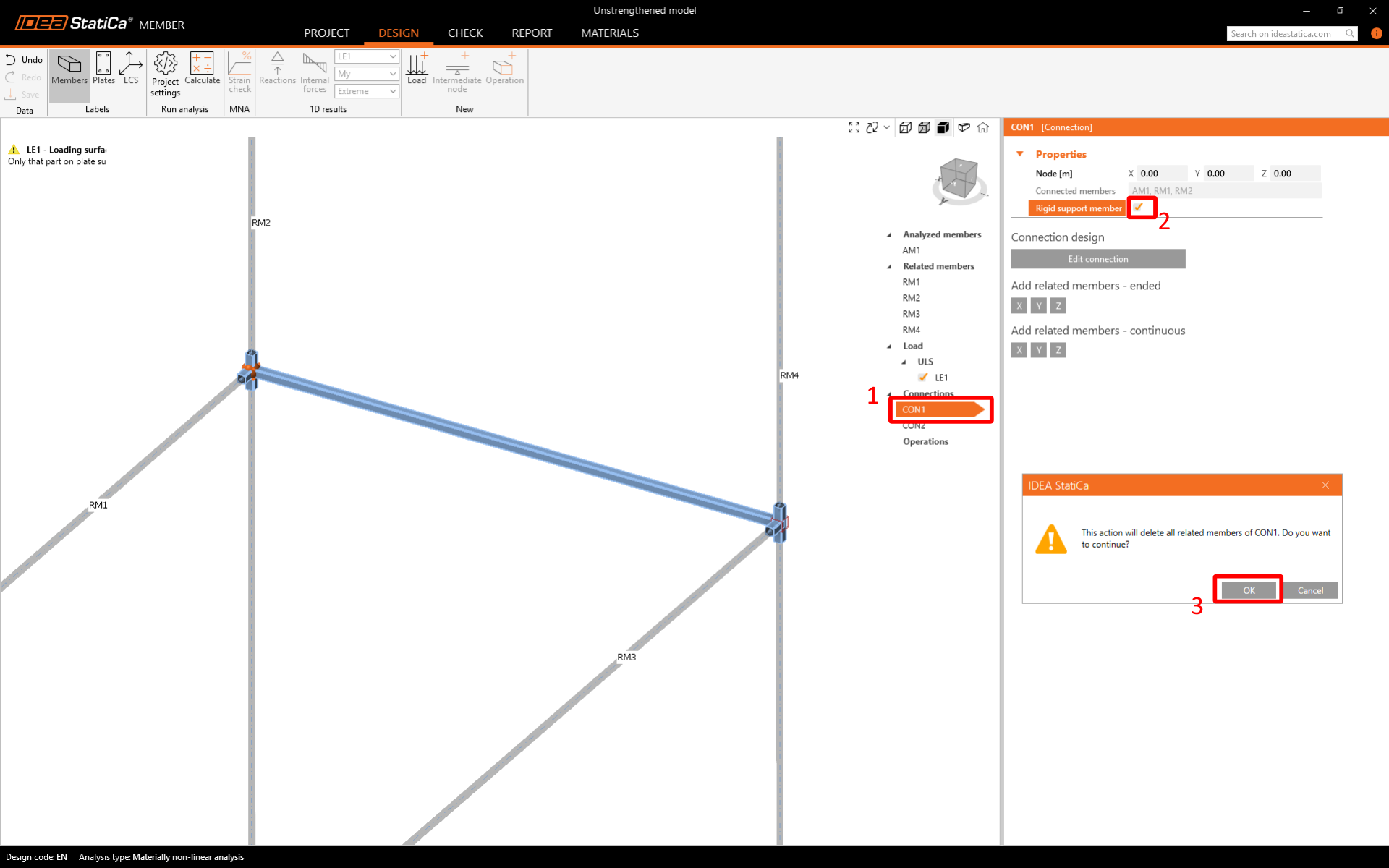Click the home view icon
The image size is (1389, 868).
[x=983, y=128]
